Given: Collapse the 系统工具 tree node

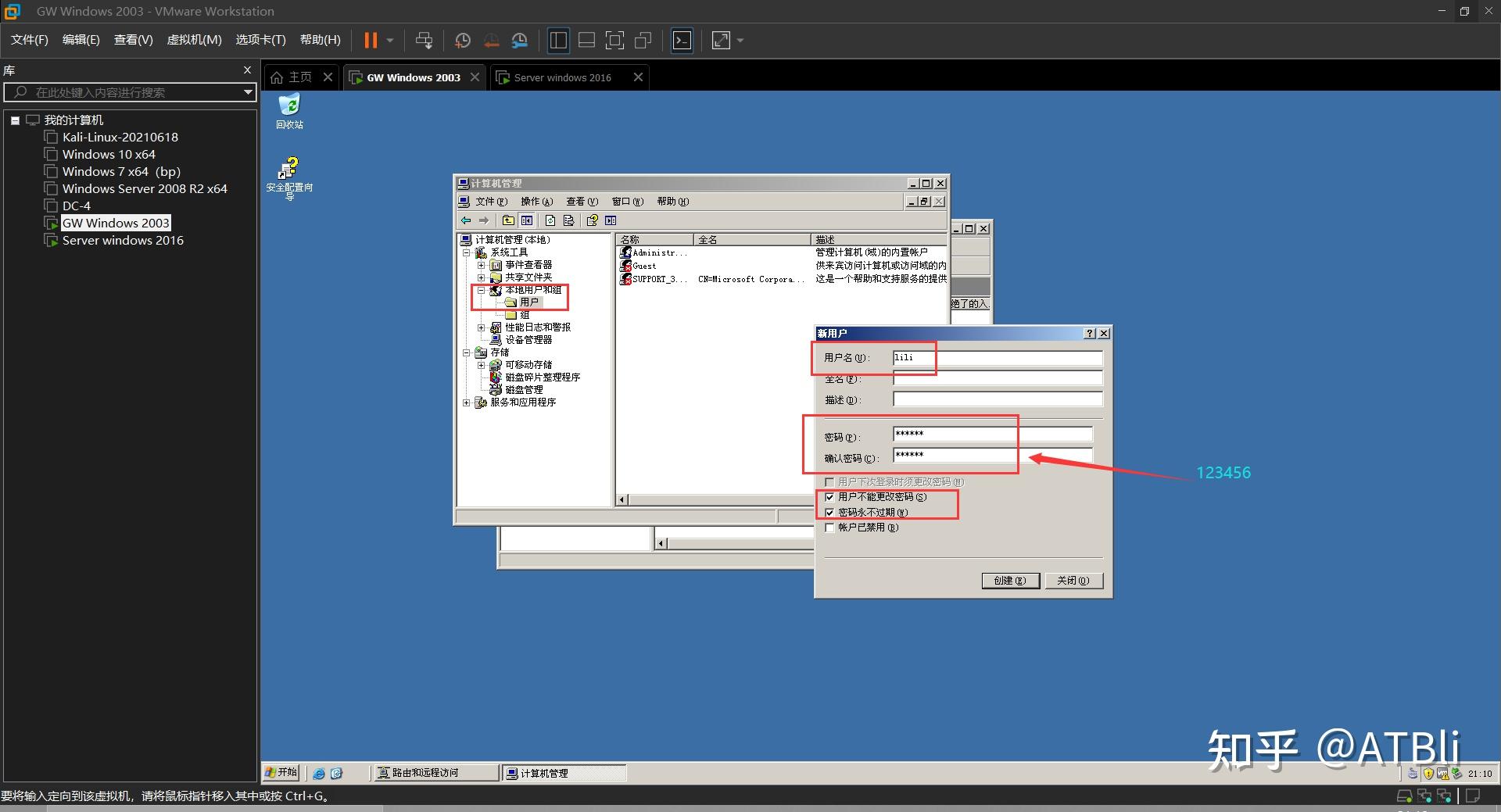Looking at the screenshot, I should 467,252.
